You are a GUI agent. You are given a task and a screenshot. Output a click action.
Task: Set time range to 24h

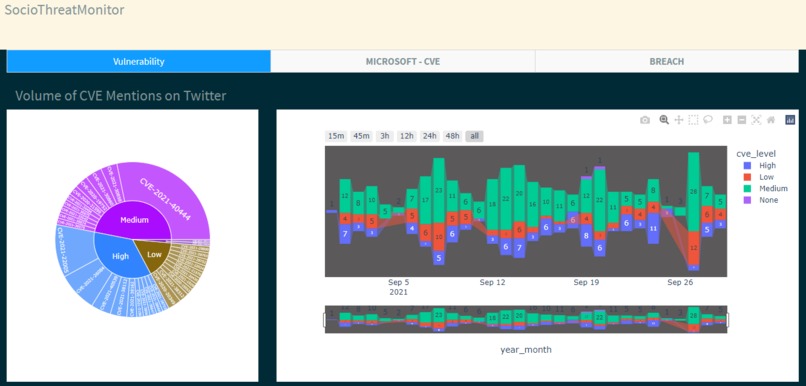(x=430, y=136)
